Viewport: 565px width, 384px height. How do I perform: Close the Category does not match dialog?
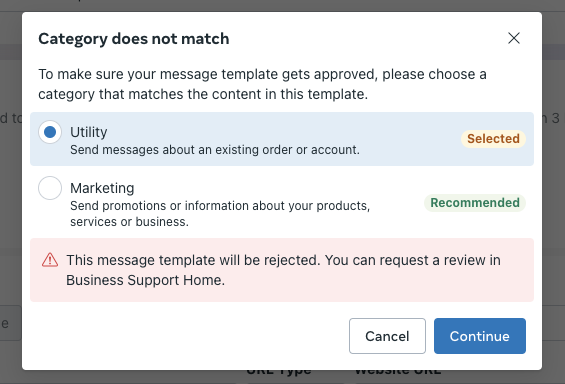514,38
